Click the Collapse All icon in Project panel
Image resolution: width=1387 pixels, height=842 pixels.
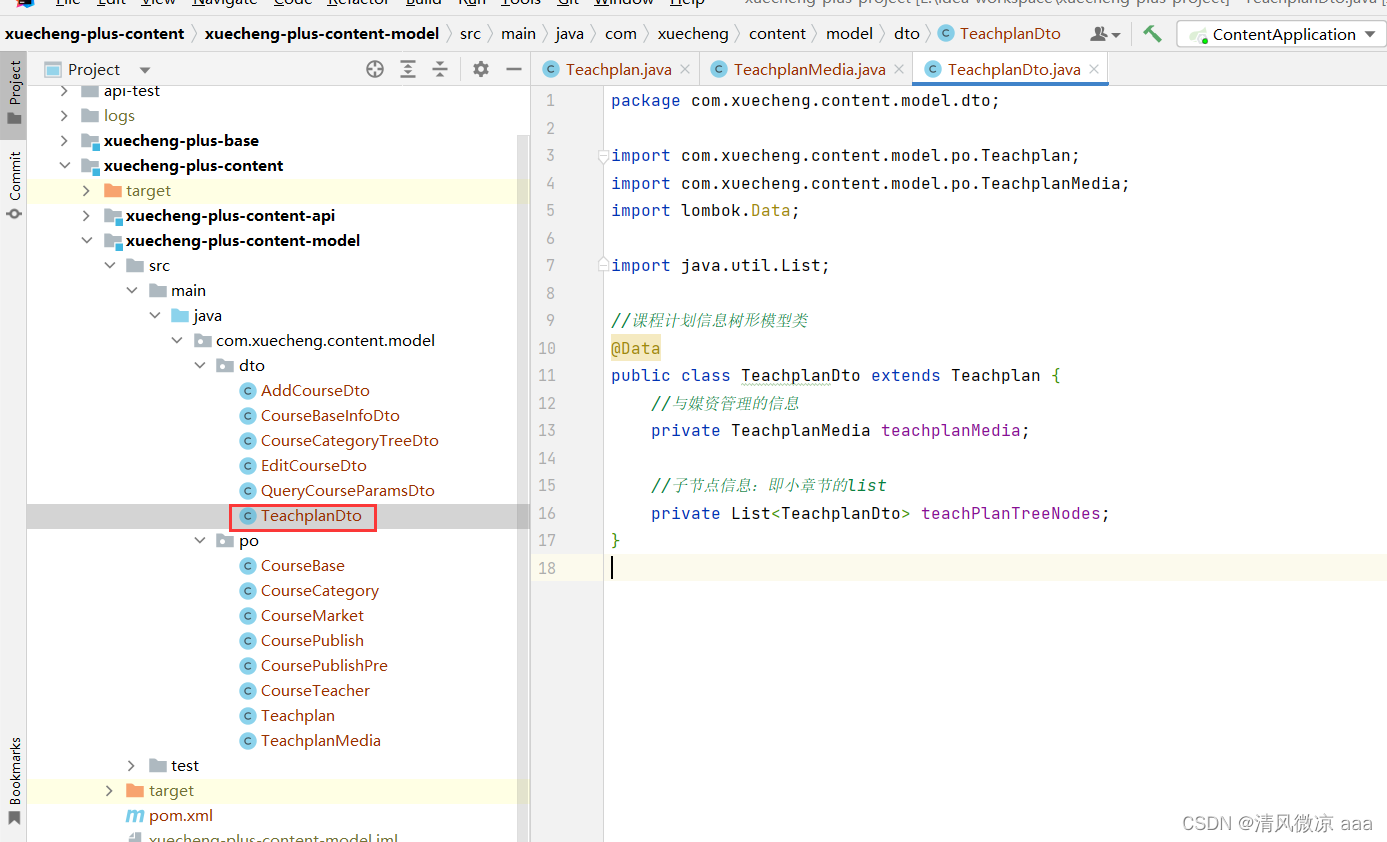pyautogui.click(x=440, y=69)
